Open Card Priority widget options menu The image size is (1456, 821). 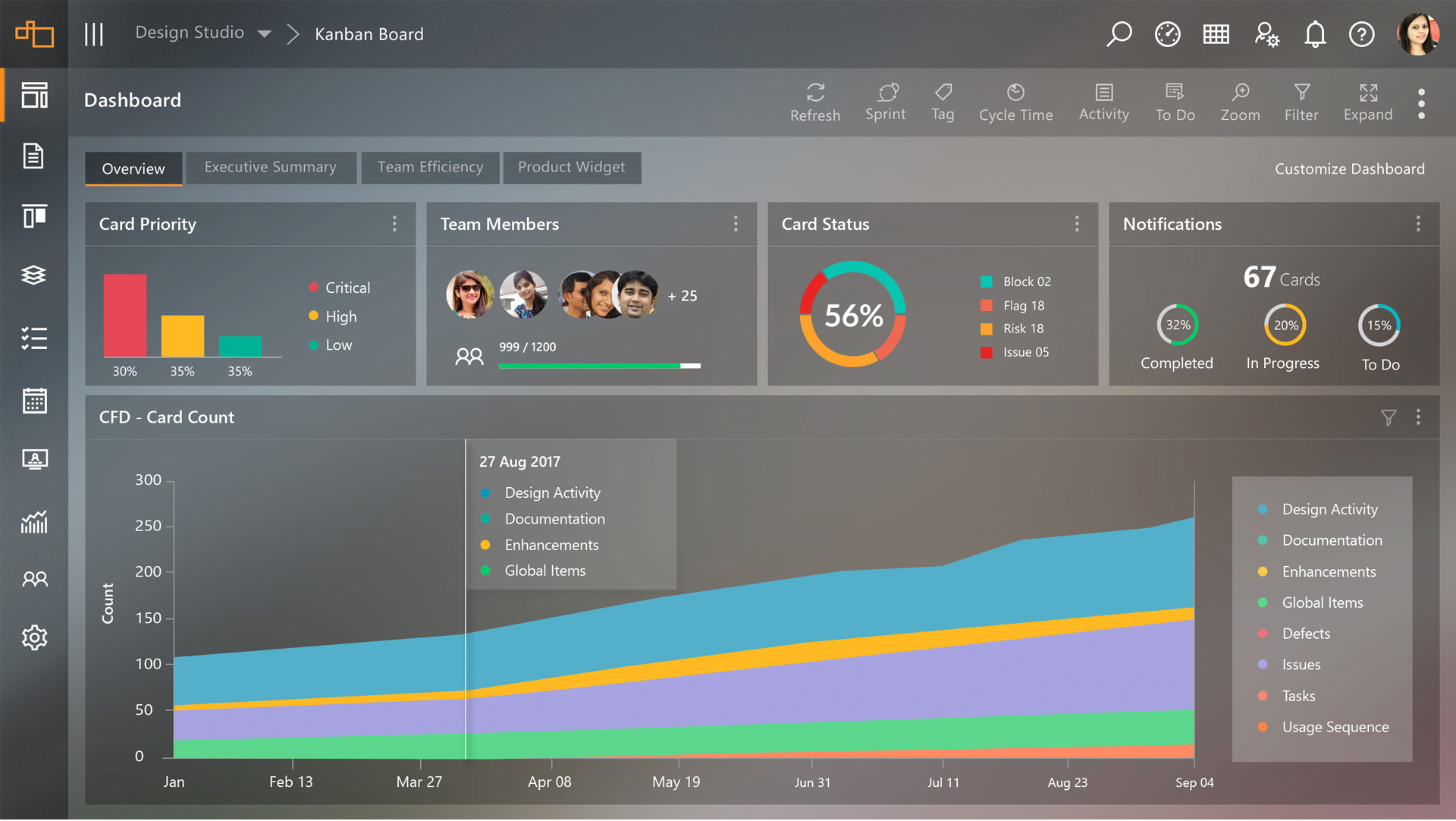[394, 224]
